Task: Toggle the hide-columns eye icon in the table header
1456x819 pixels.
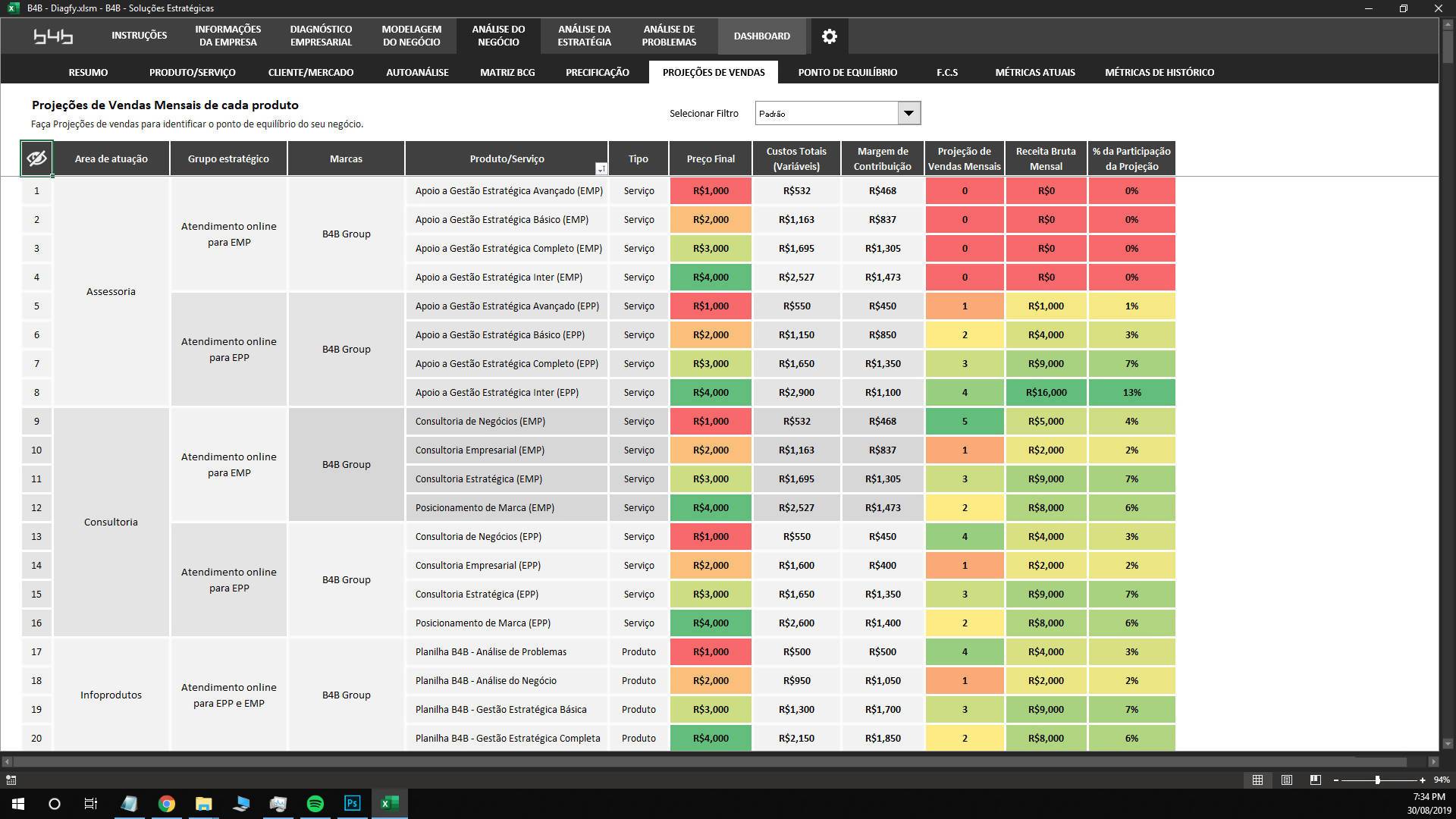Action: click(x=36, y=158)
